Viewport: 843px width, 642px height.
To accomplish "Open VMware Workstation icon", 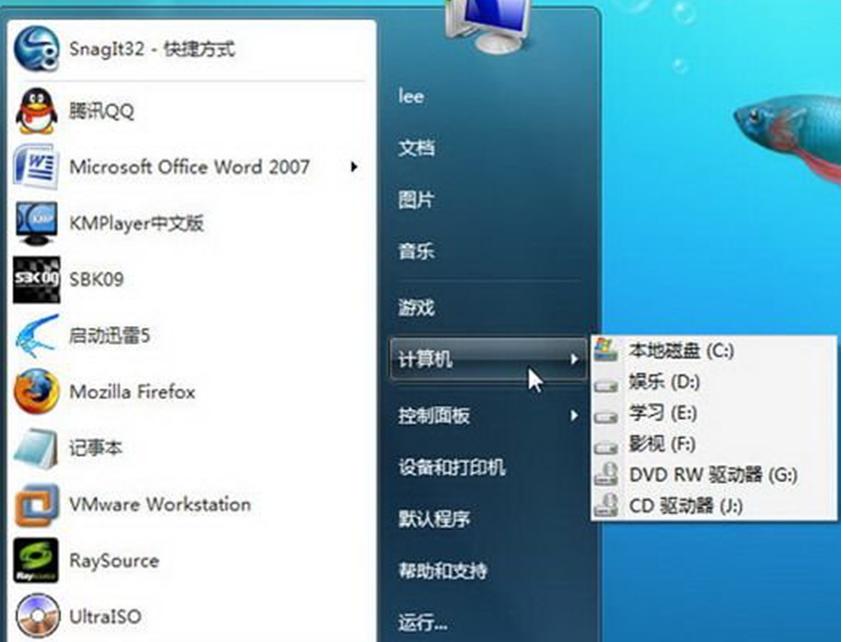I will [x=36, y=504].
